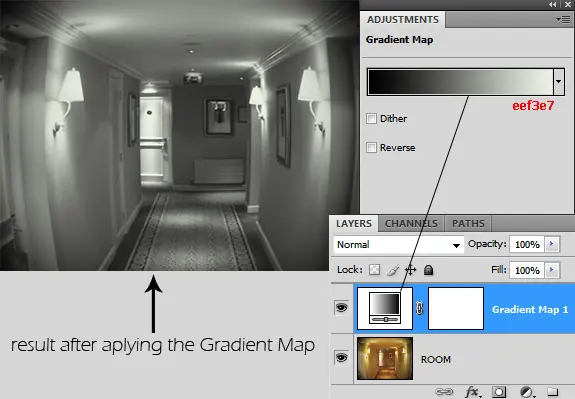Click the link layers chain icon
Image resolution: width=575 pixels, height=399 pixels.
point(444,392)
